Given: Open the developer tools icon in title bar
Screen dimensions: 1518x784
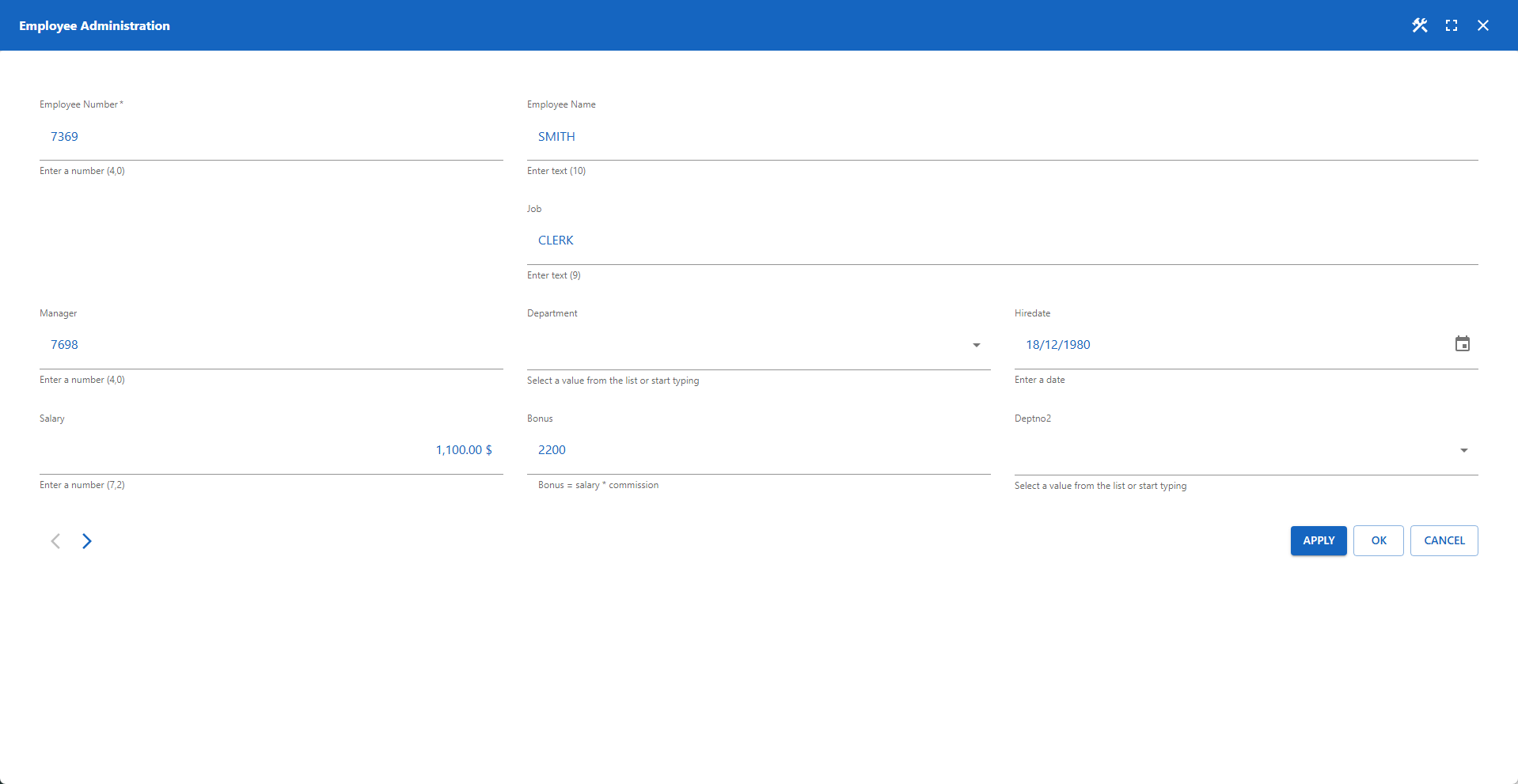Looking at the screenshot, I should 1419,25.
